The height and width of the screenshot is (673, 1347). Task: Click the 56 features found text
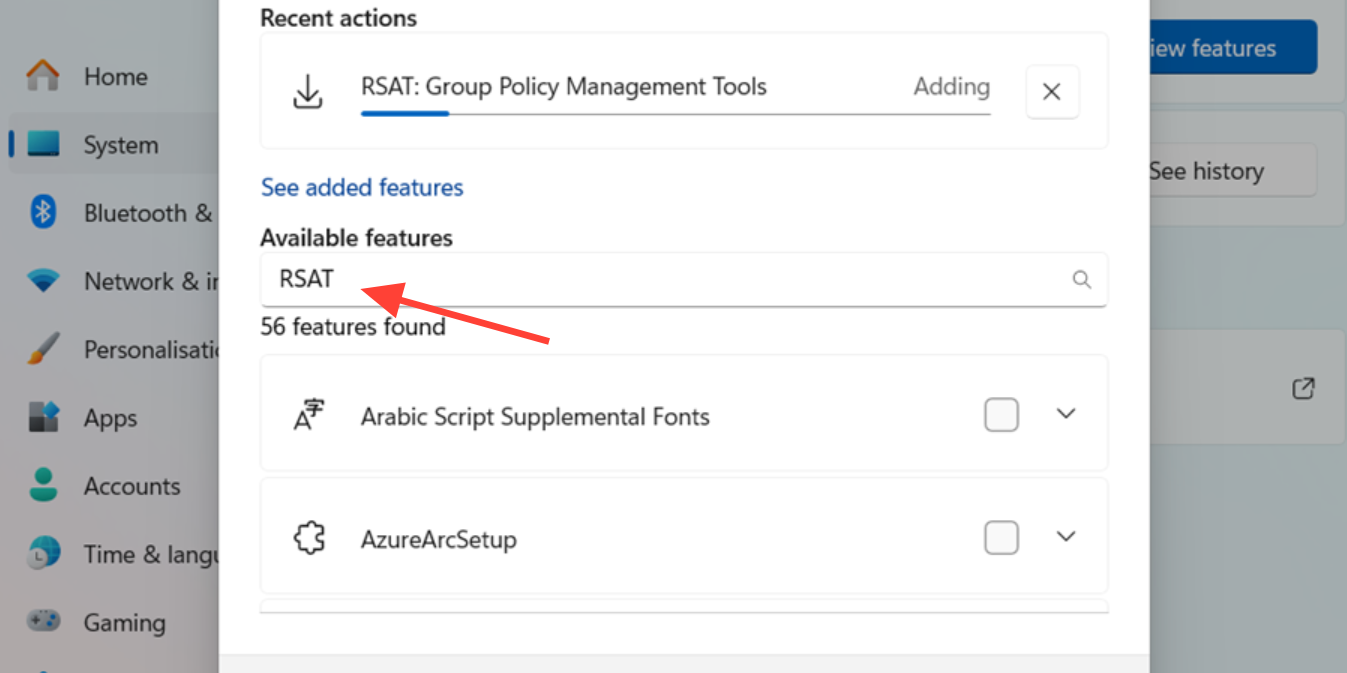[353, 326]
